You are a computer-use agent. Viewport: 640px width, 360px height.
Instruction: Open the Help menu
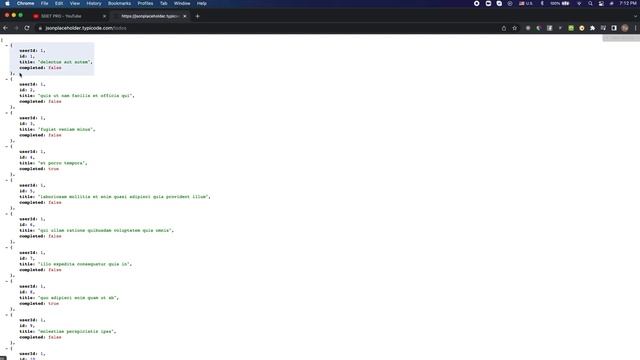tap(202, 3)
